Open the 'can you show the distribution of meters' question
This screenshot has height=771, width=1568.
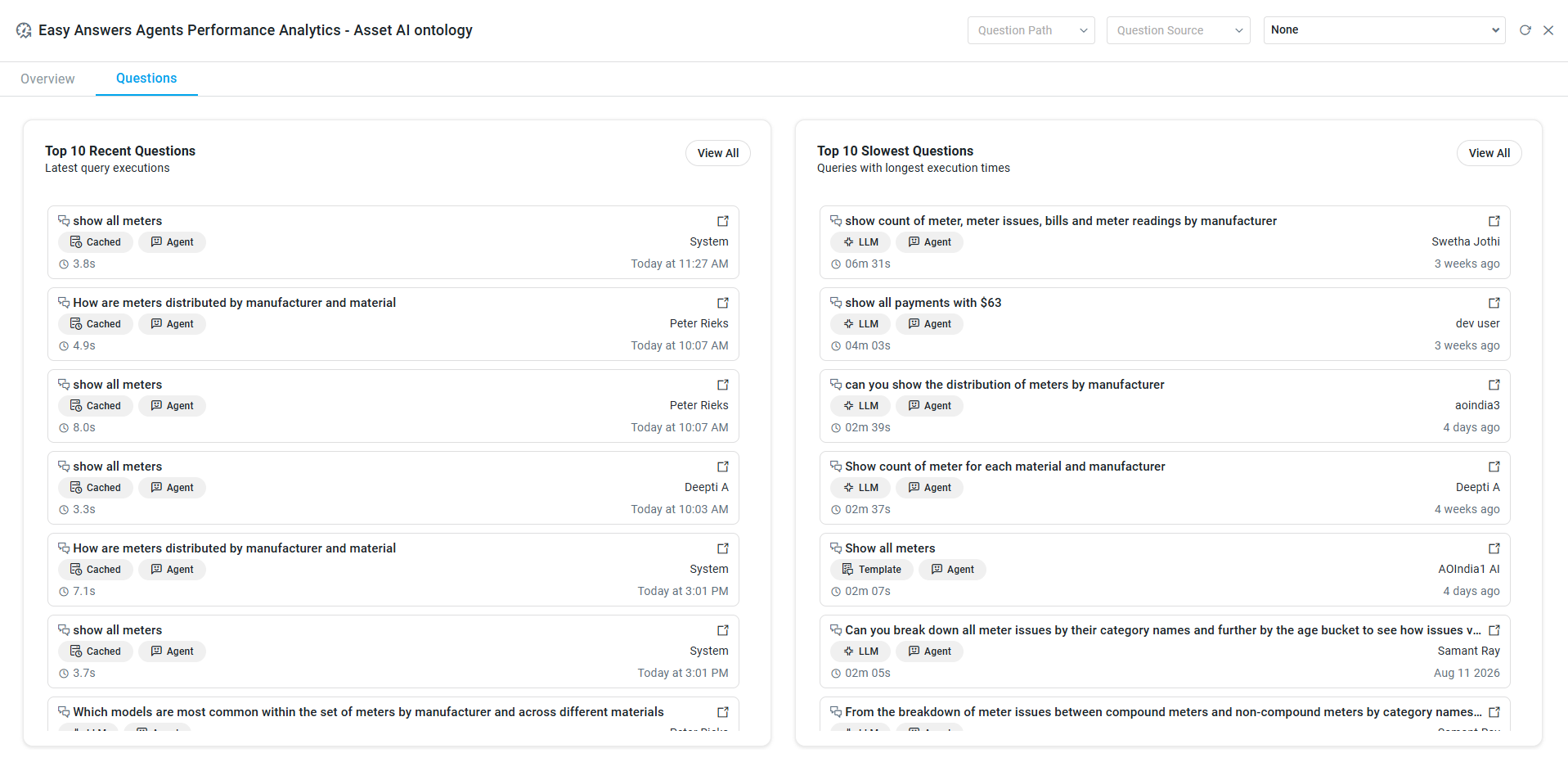tap(1494, 385)
